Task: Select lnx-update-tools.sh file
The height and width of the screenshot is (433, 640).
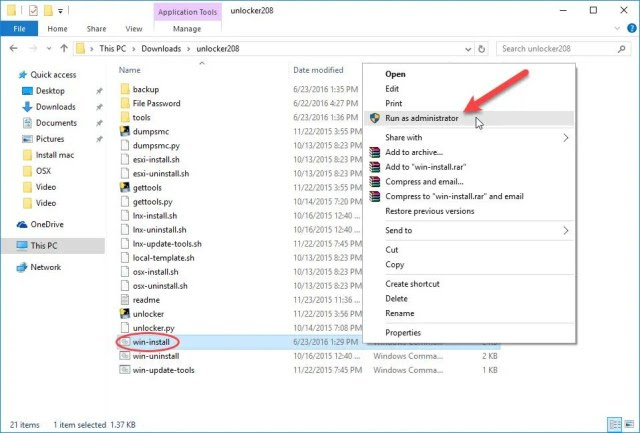Action: (x=167, y=244)
